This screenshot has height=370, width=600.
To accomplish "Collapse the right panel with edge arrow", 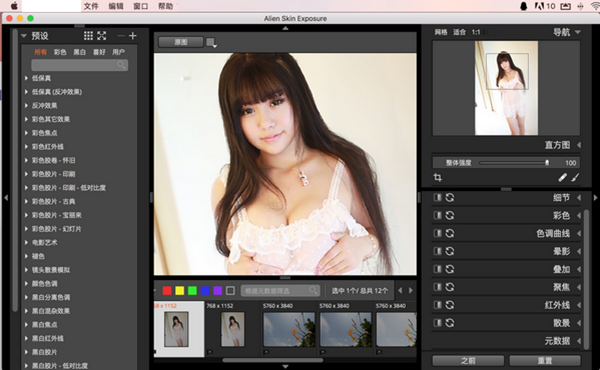I will coord(595,198).
